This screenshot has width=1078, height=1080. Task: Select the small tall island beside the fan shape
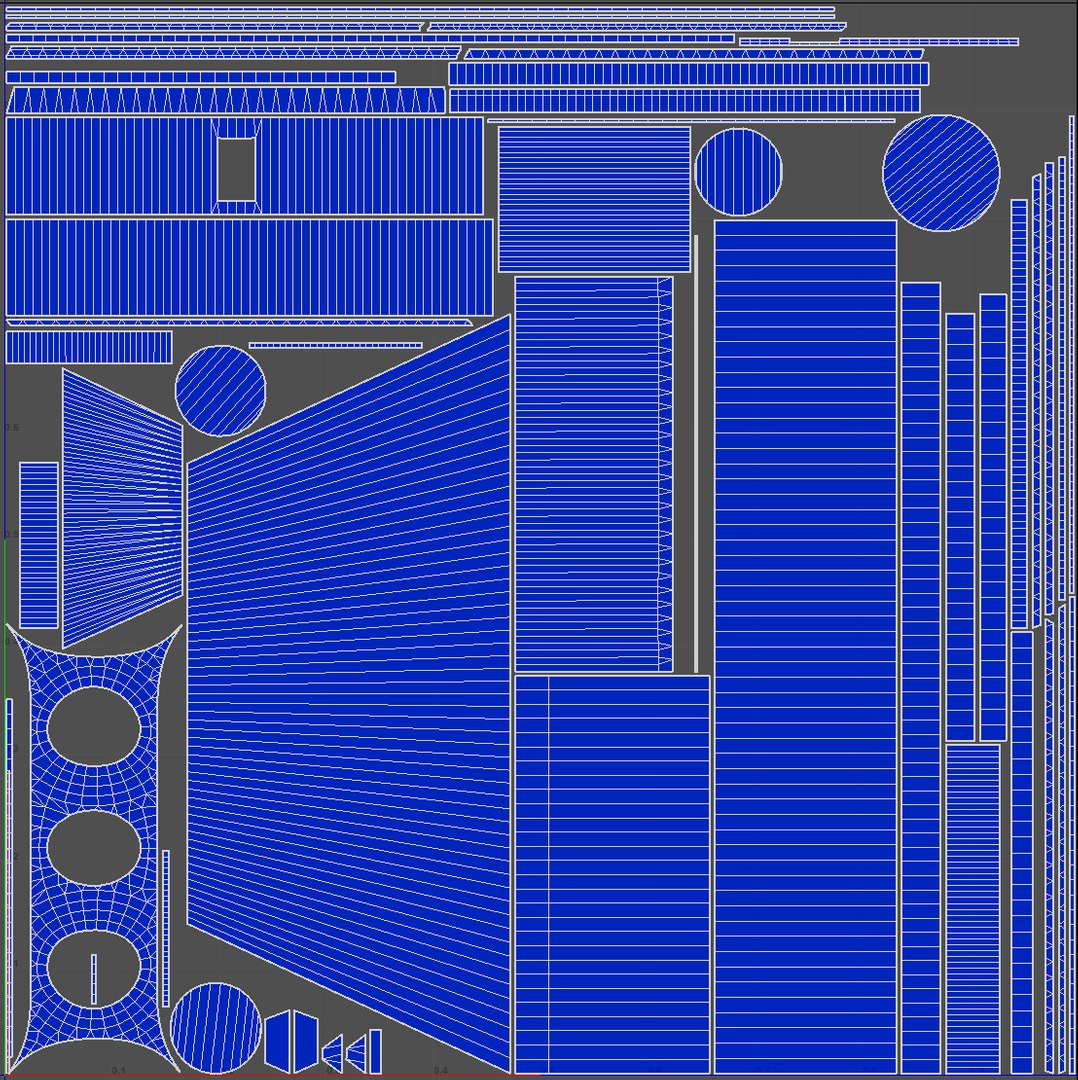(x=39, y=545)
